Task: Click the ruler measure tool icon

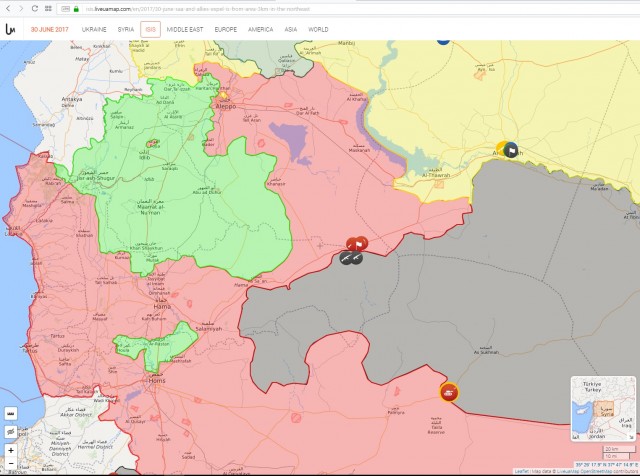Action: tap(10, 413)
